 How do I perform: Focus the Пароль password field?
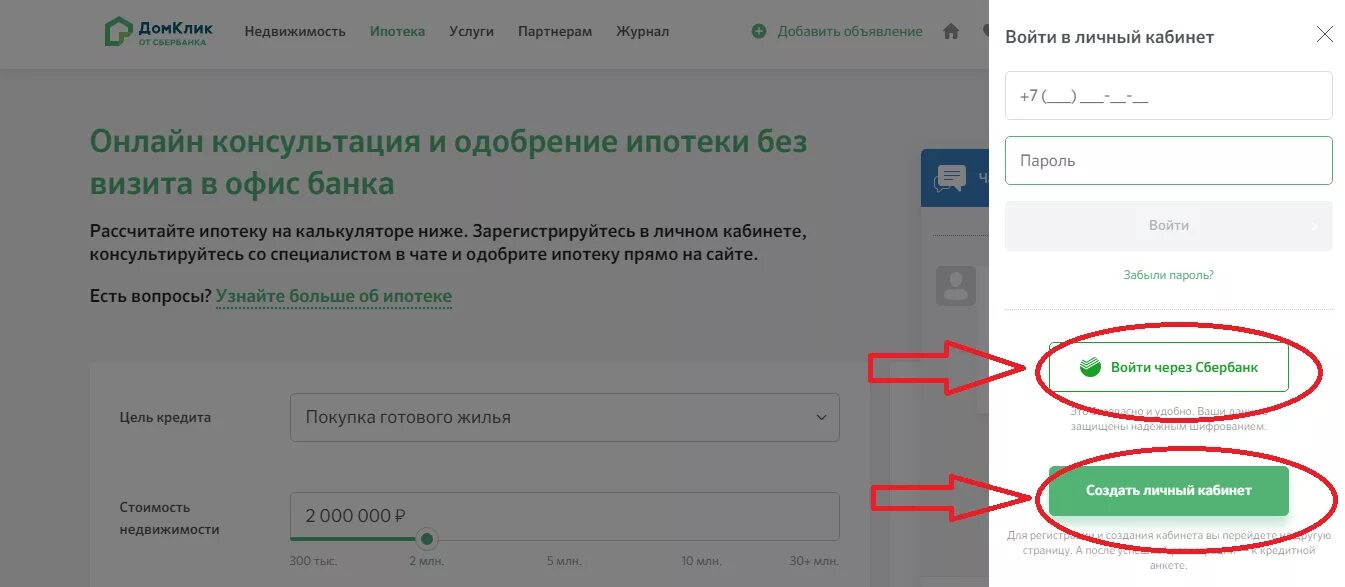click(x=1168, y=160)
